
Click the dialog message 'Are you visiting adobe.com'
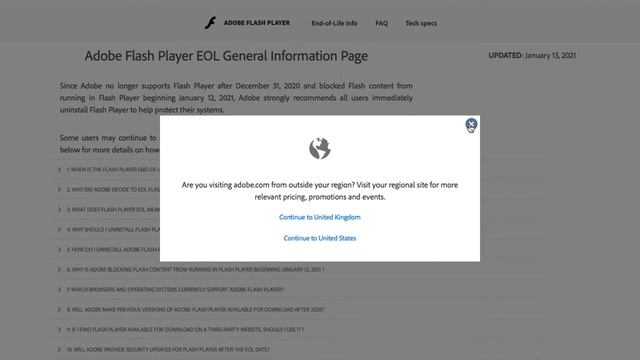(x=320, y=191)
